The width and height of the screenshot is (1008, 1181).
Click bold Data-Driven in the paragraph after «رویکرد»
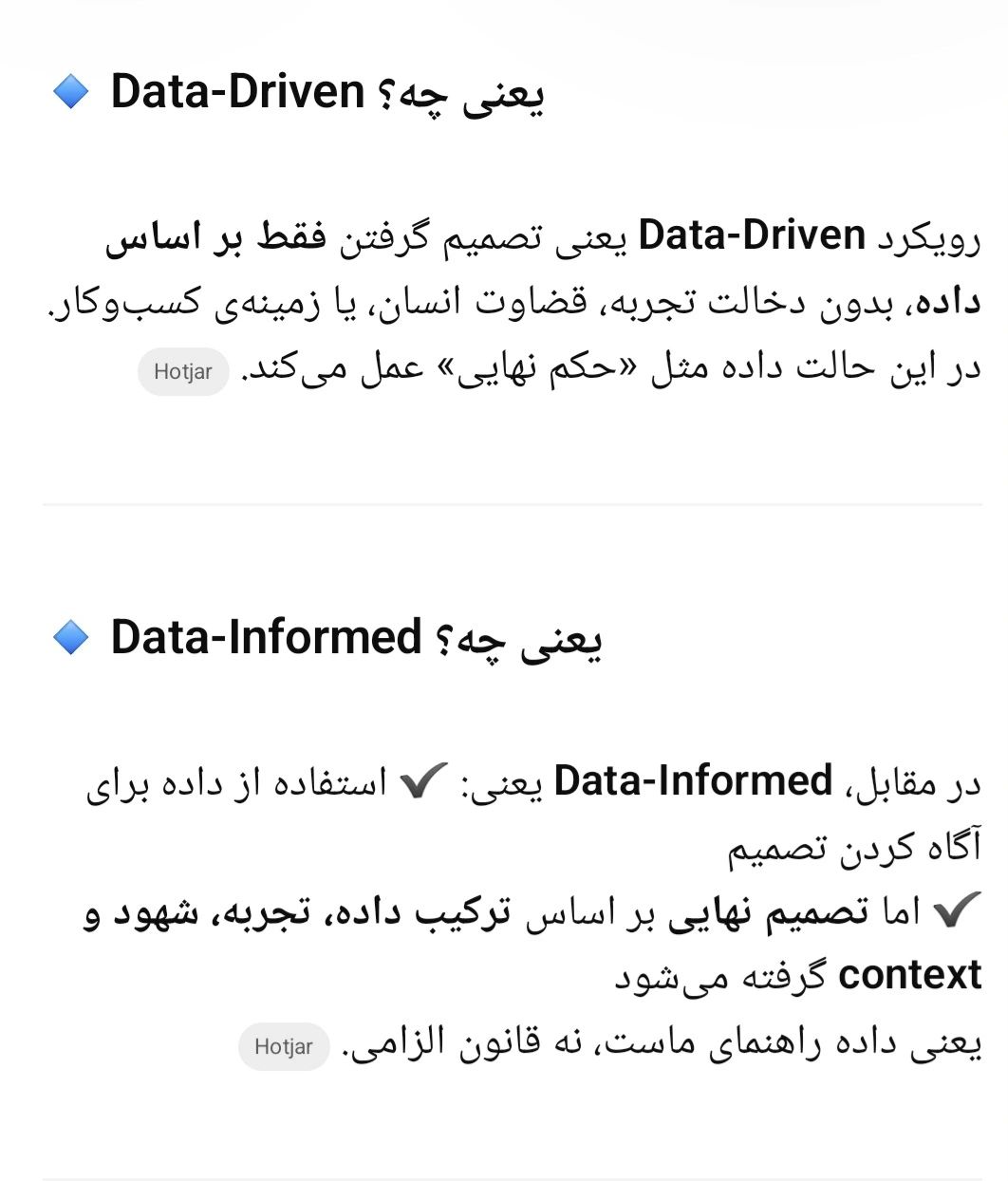(x=752, y=235)
